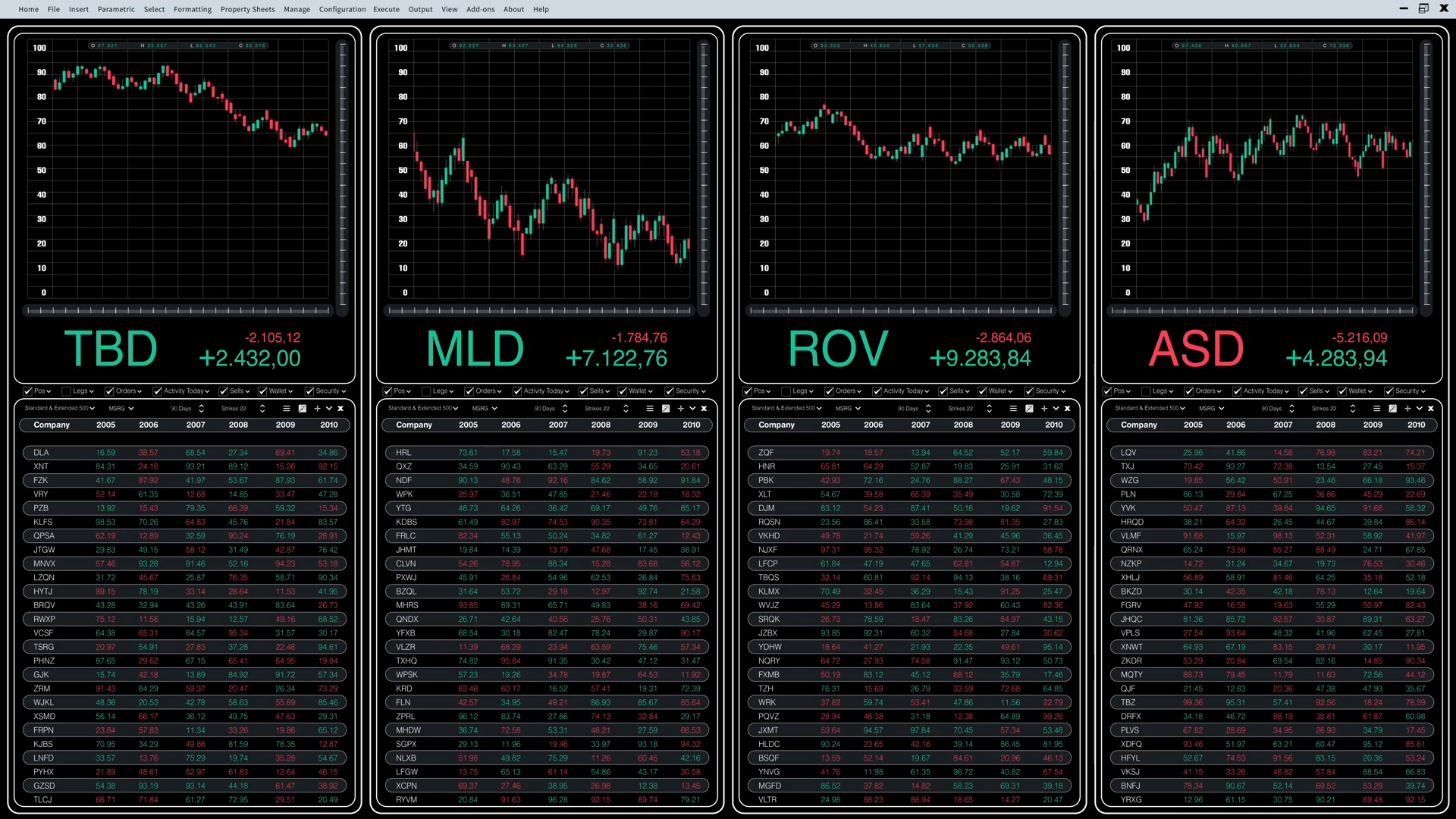1456x819 pixels.
Task: Click the edit pencil icon in TBD table panel
Action: (303, 409)
